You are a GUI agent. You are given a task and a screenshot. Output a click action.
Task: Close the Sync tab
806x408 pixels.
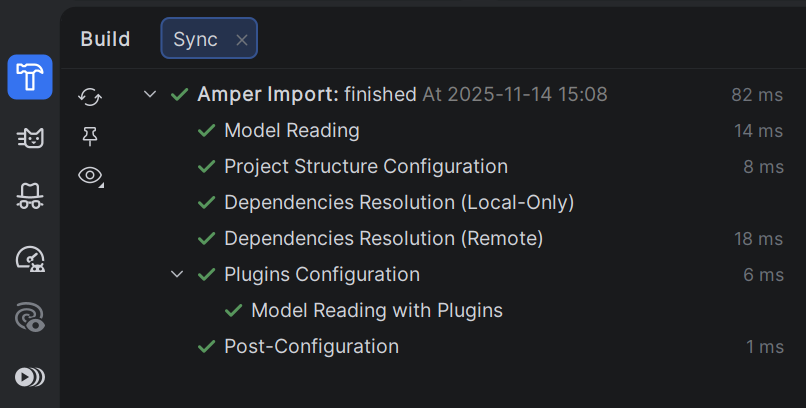241,40
